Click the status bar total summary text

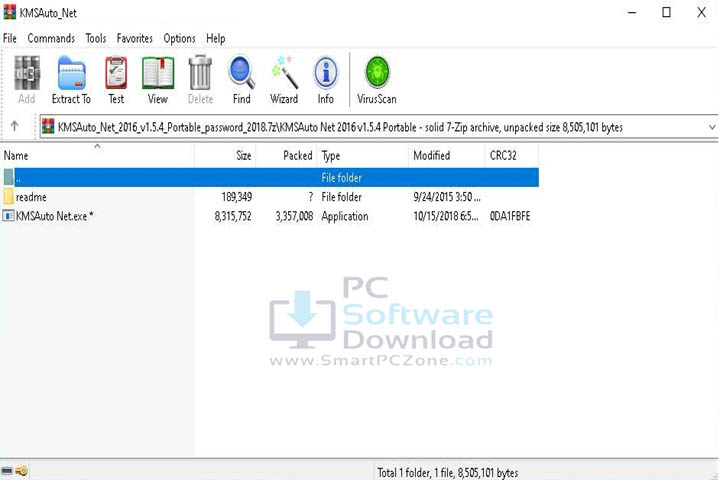[448, 472]
